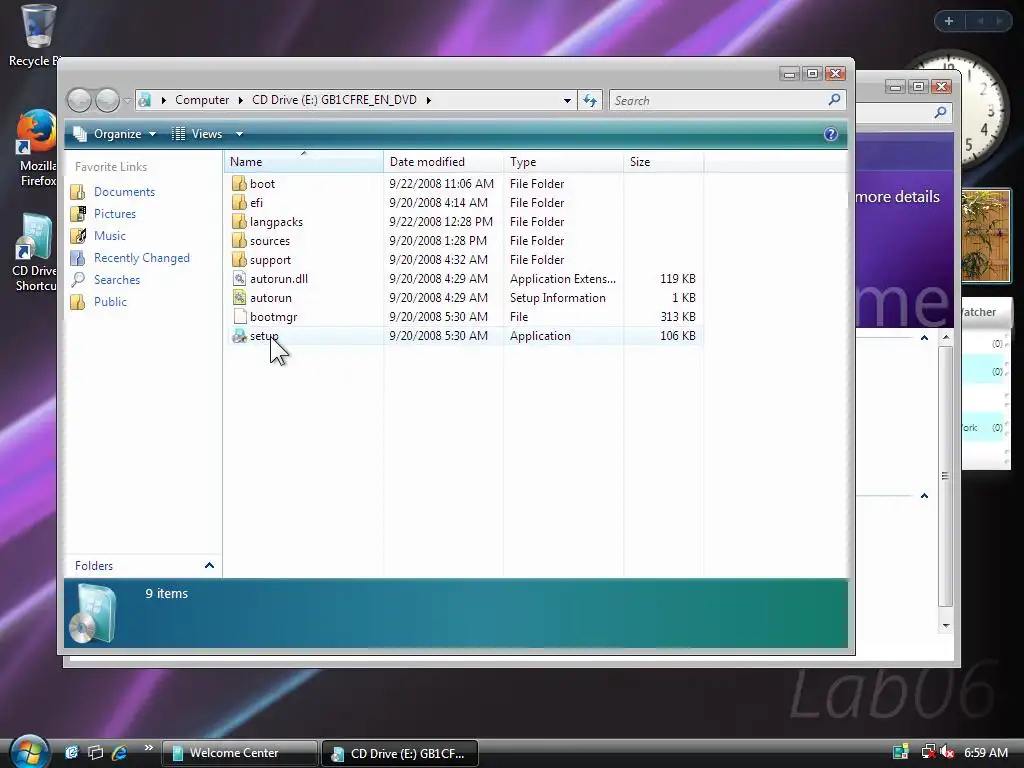
Task: Expand the Folders pane
Action: pos(209,566)
